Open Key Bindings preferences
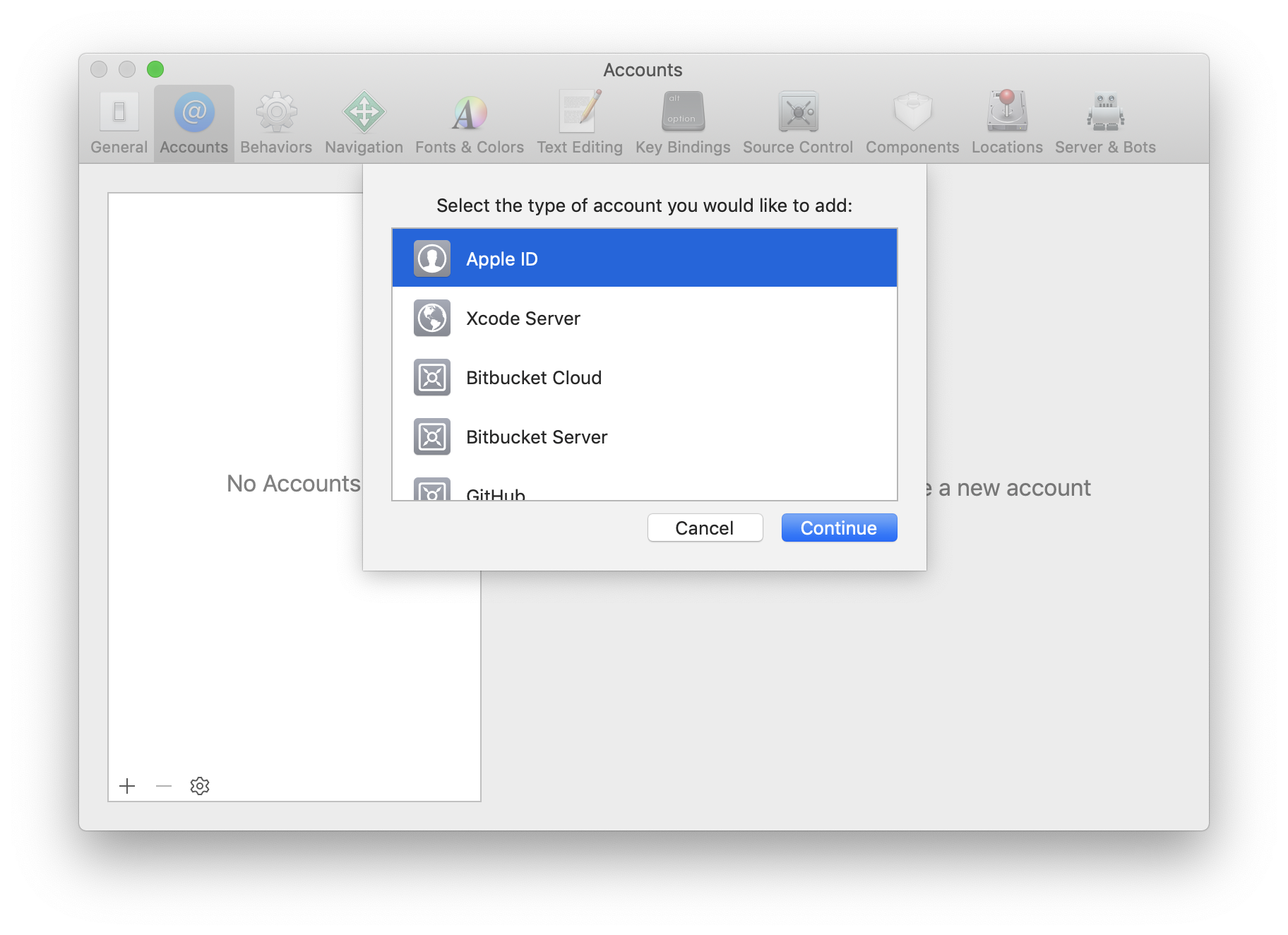 pyautogui.click(x=682, y=123)
